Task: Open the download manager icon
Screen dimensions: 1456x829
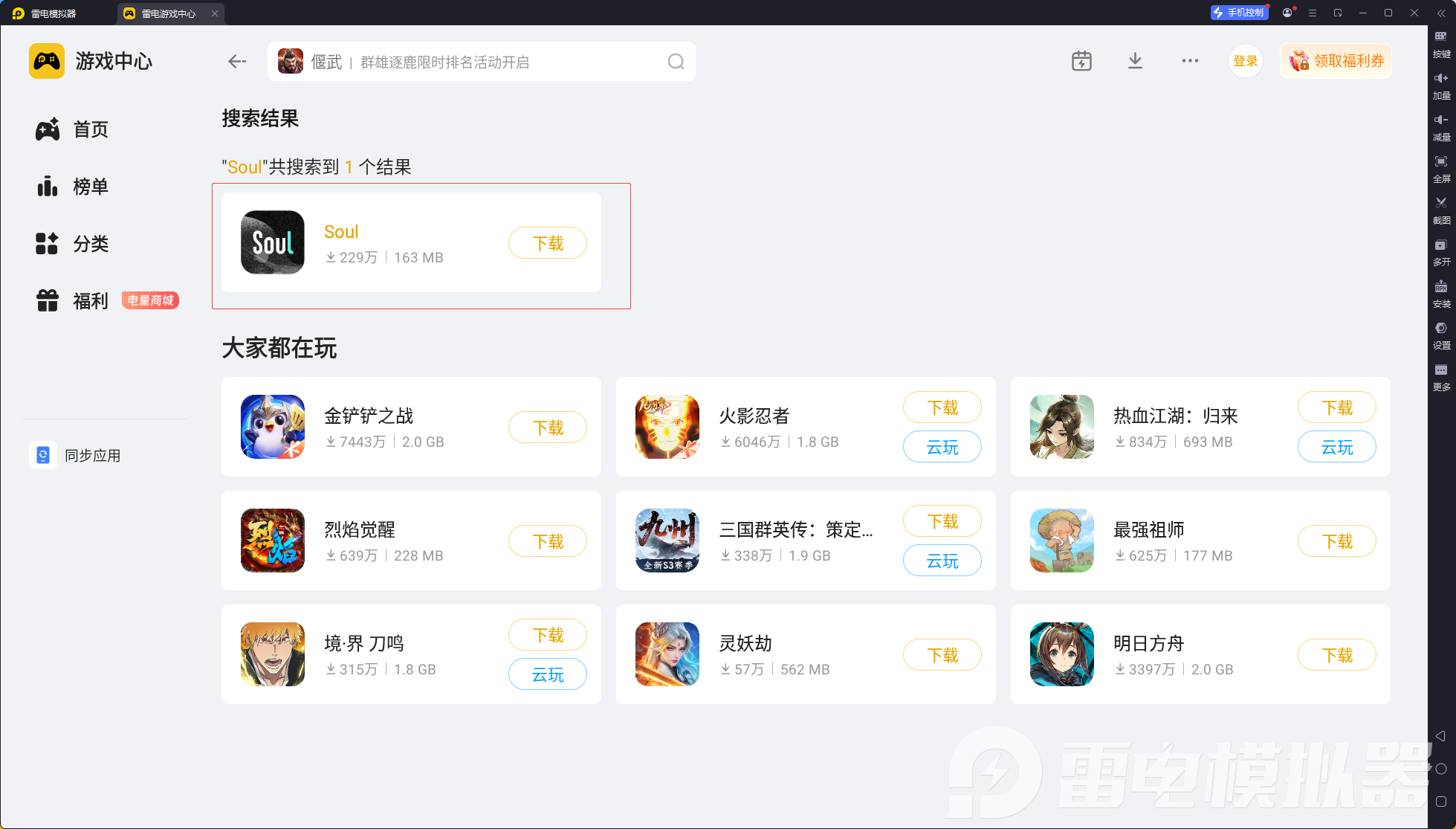Action: point(1135,61)
